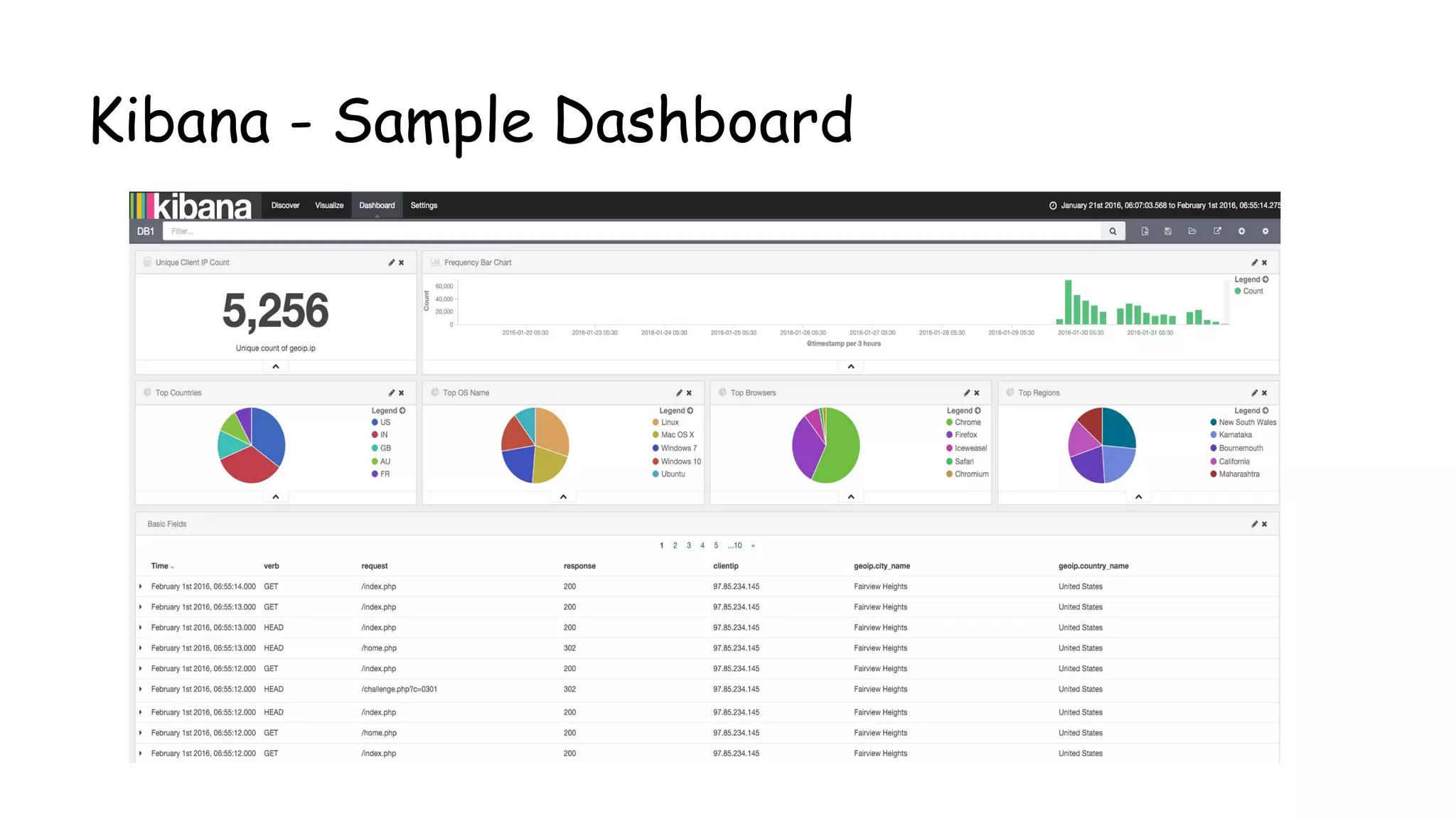1456x819 pixels.
Task: Click the search magnifier button
Action: 1113,231
